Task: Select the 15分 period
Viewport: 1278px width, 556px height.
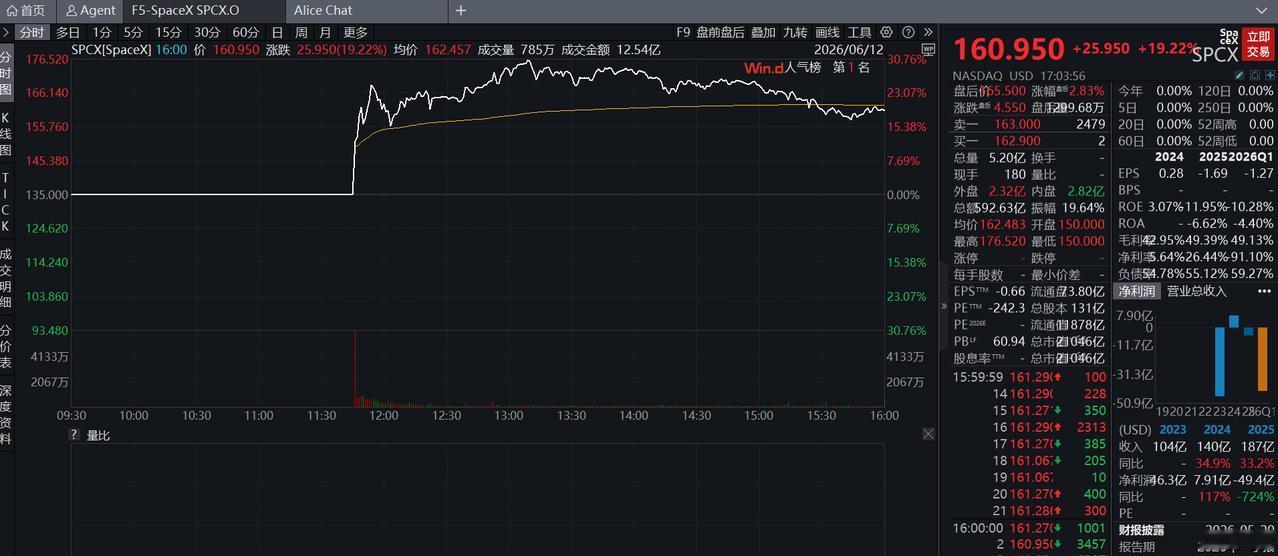Action: point(169,32)
